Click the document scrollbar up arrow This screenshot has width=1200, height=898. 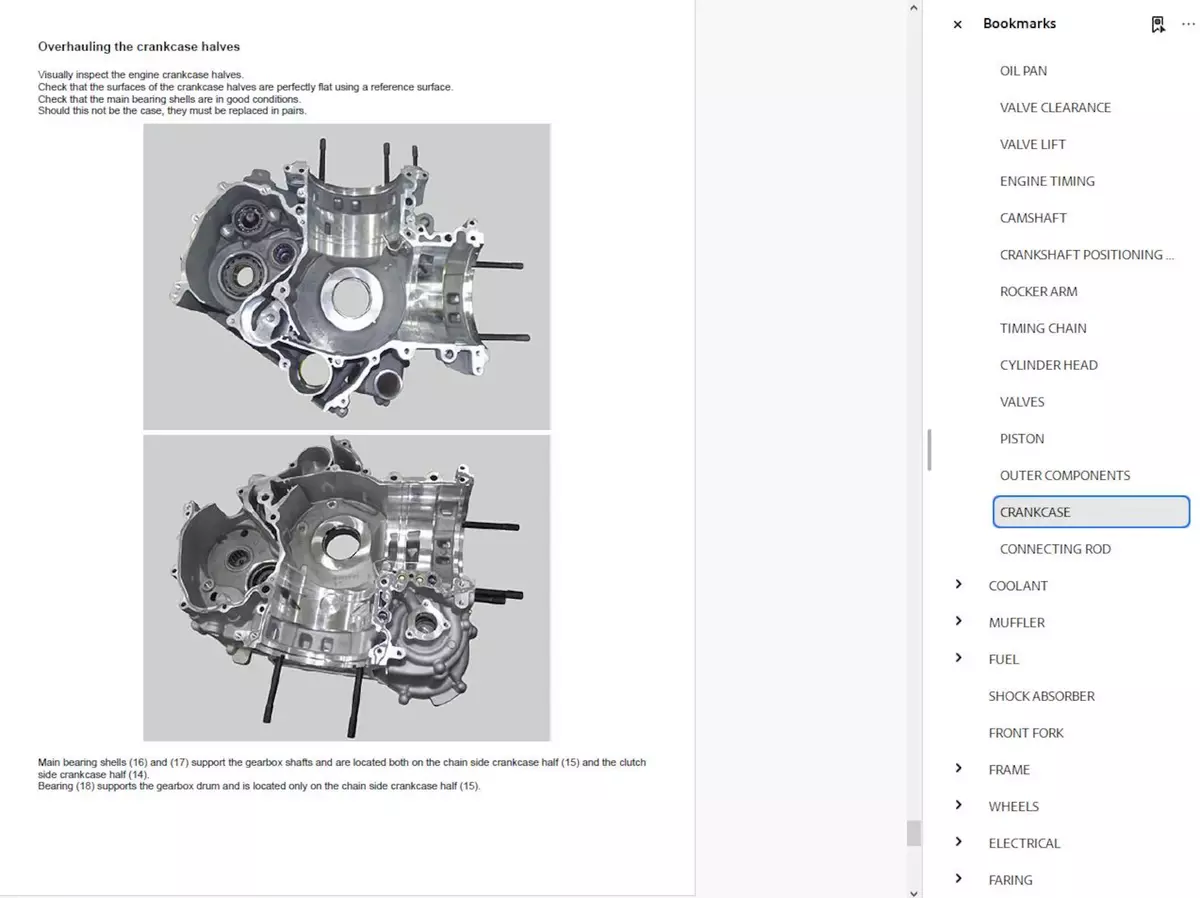(x=913, y=8)
